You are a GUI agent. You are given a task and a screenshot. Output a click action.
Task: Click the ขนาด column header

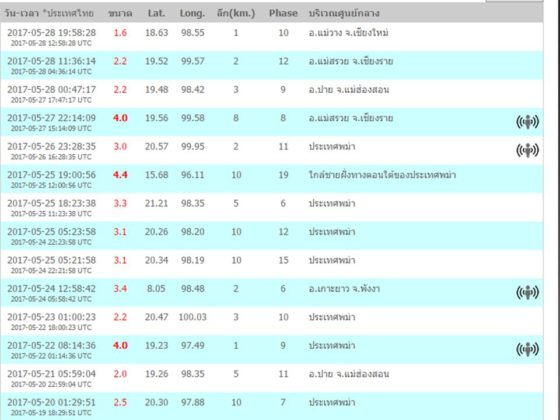[x=120, y=13]
